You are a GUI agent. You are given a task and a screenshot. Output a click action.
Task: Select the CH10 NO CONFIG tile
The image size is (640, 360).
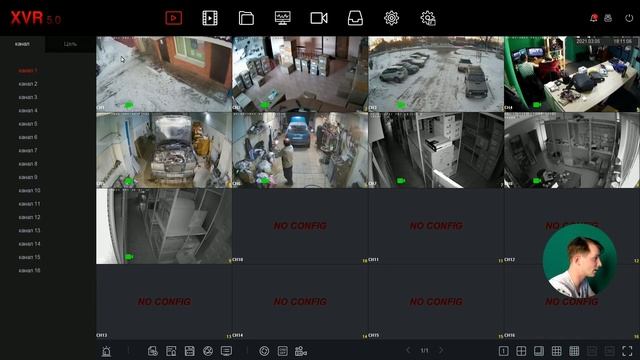pos(300,226)
